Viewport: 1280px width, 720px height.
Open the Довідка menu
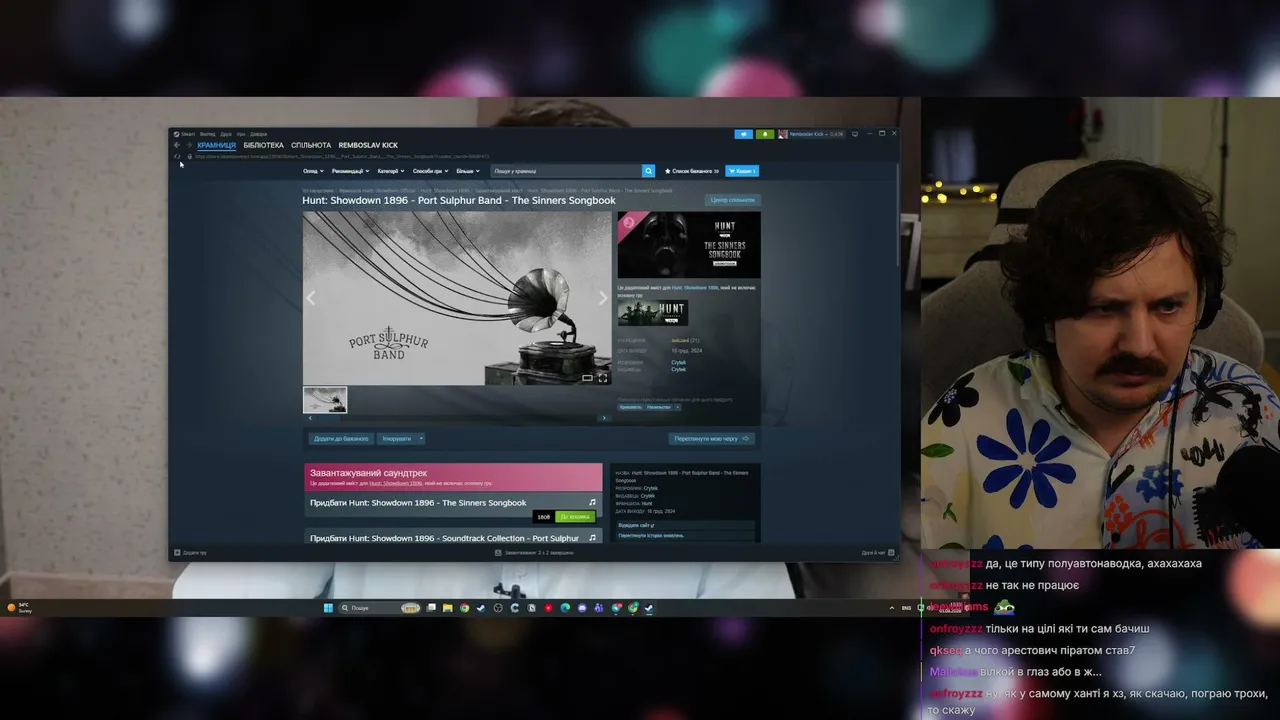[258, 134]
